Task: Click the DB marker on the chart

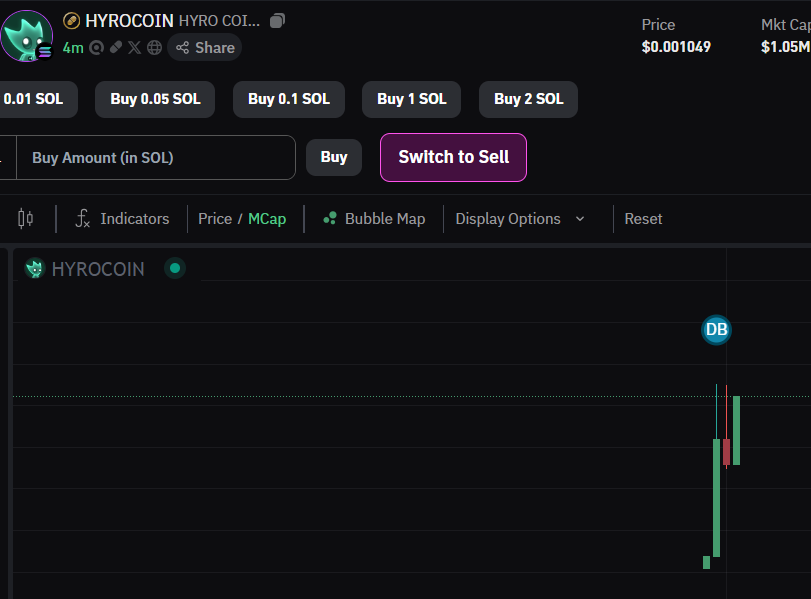Action: pos(716,330)
